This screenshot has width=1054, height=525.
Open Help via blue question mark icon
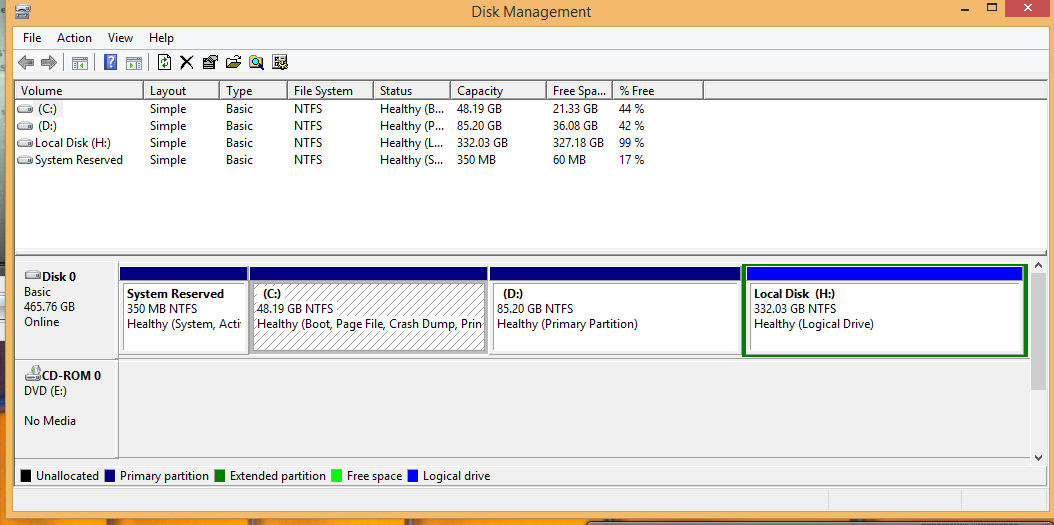pyautogui.click(x=111, y=63)
